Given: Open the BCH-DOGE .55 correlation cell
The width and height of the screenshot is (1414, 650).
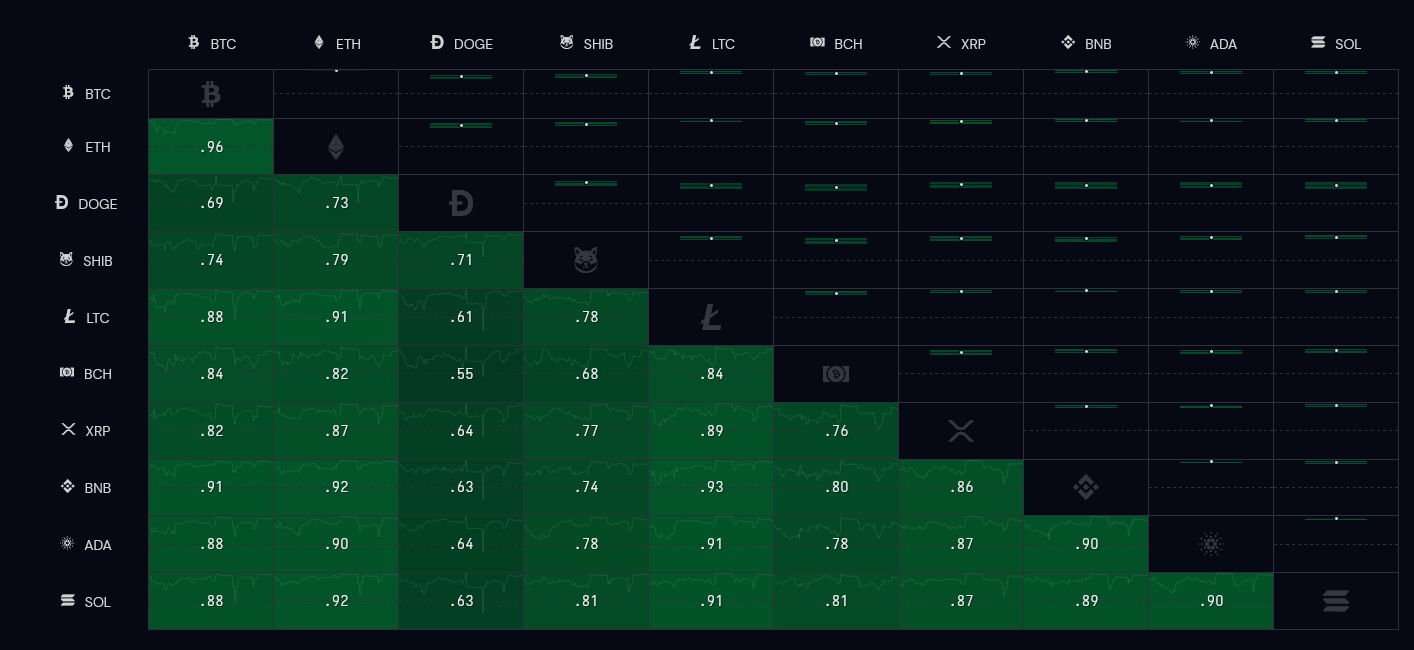Looking at the screenshot, I should 461,374.
